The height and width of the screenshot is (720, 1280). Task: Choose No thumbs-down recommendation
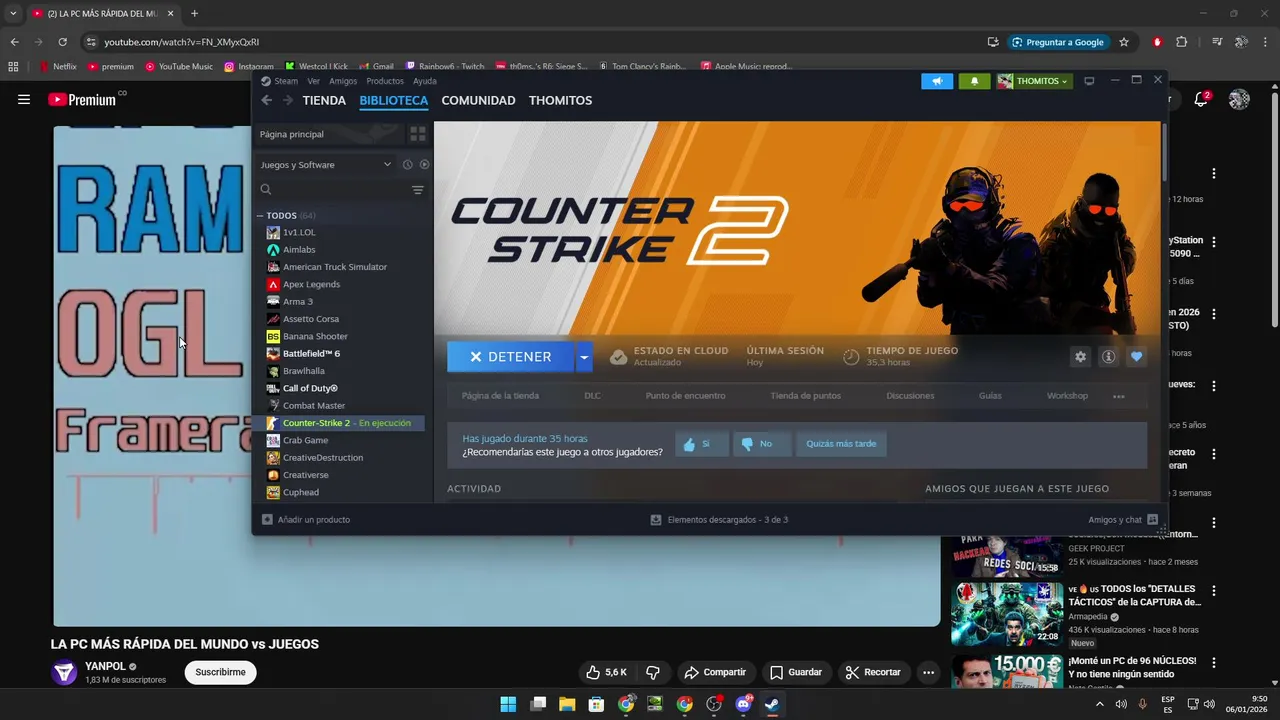[x=761, y=444]
